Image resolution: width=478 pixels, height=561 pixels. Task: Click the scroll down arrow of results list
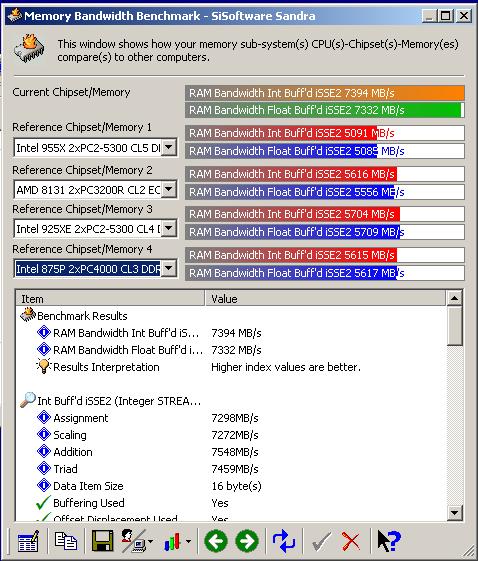[x=454, y=513]
